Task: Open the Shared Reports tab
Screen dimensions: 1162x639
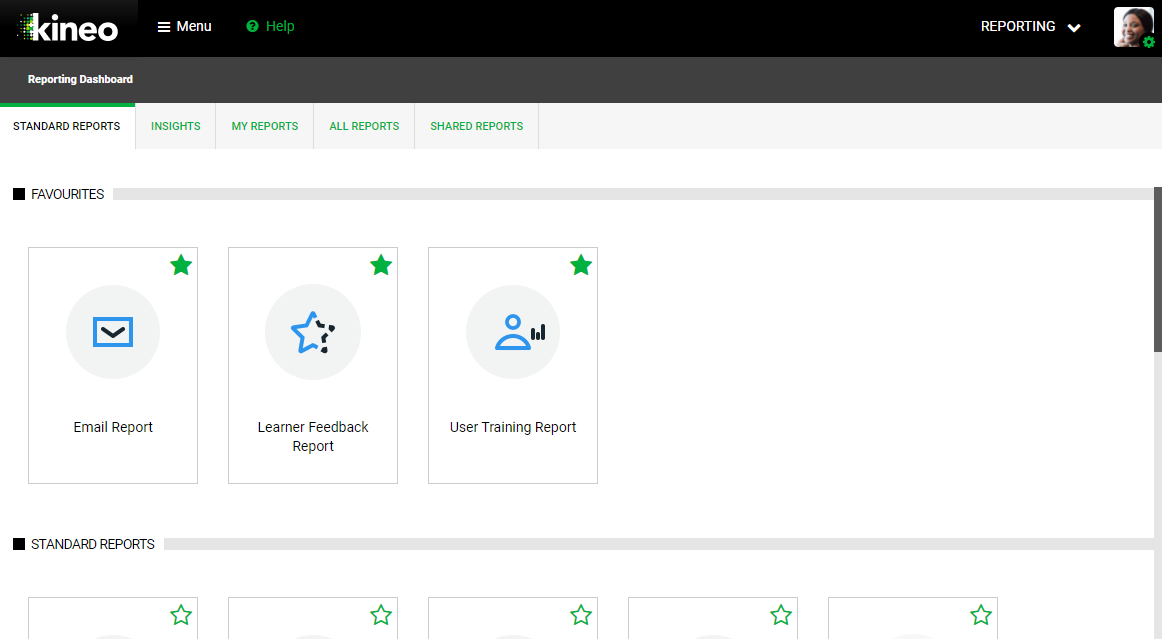Action: tap(476, 126)
